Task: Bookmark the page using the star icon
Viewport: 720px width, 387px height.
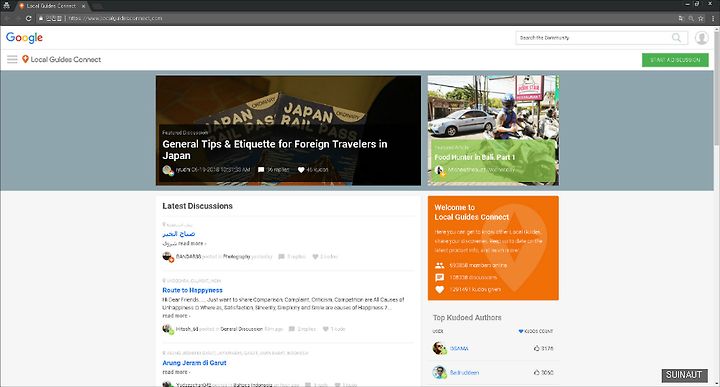Action: click(701, 18)
